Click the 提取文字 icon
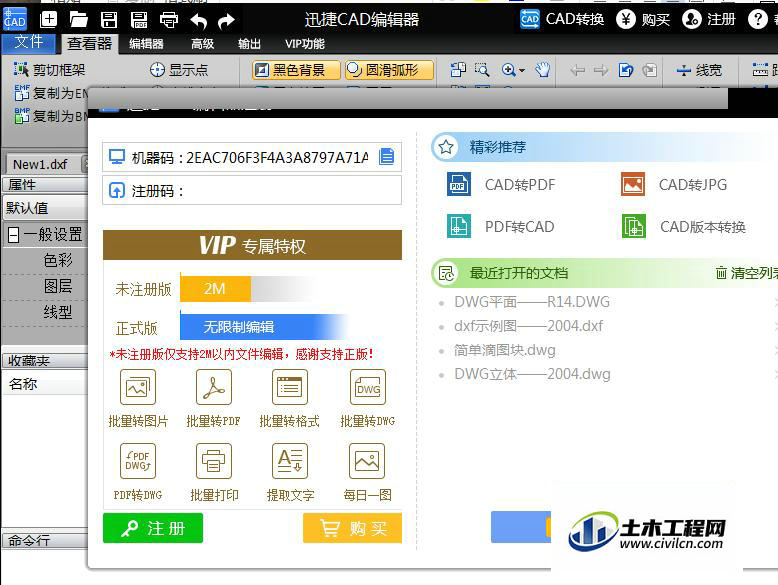The image size is (778, 585). pos(290,461)
